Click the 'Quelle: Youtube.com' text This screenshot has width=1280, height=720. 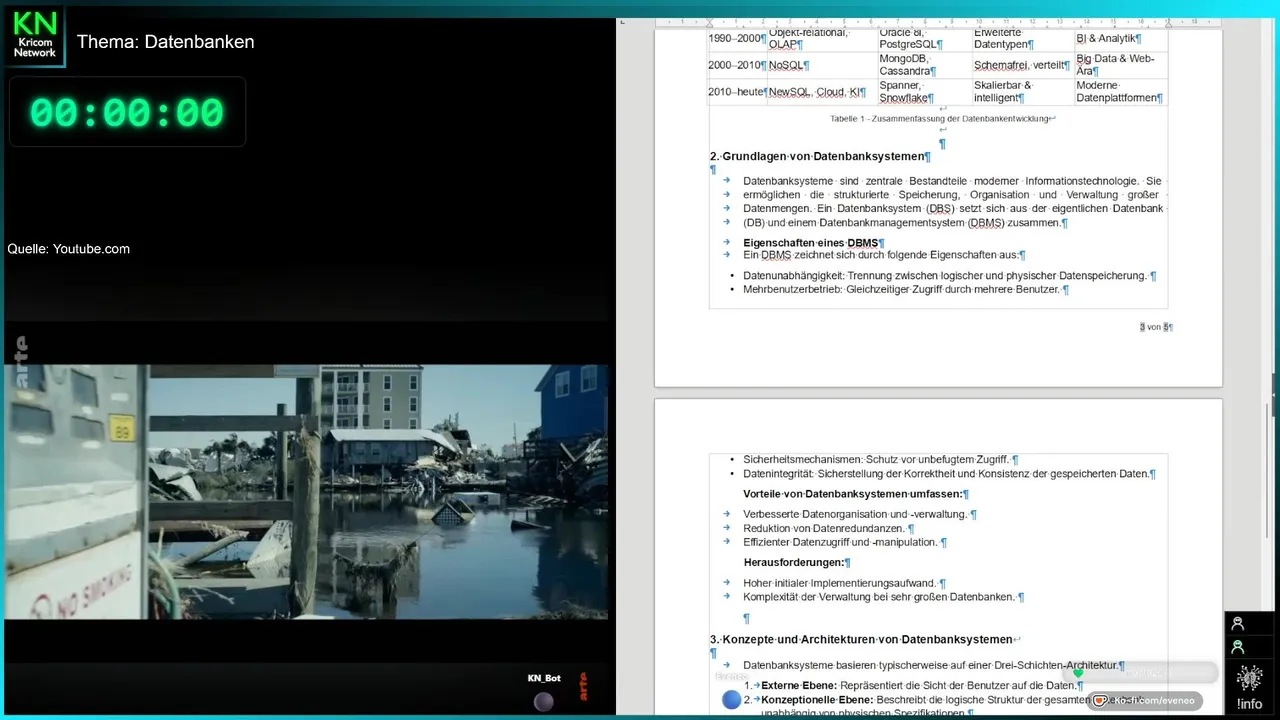coord(69,249)
